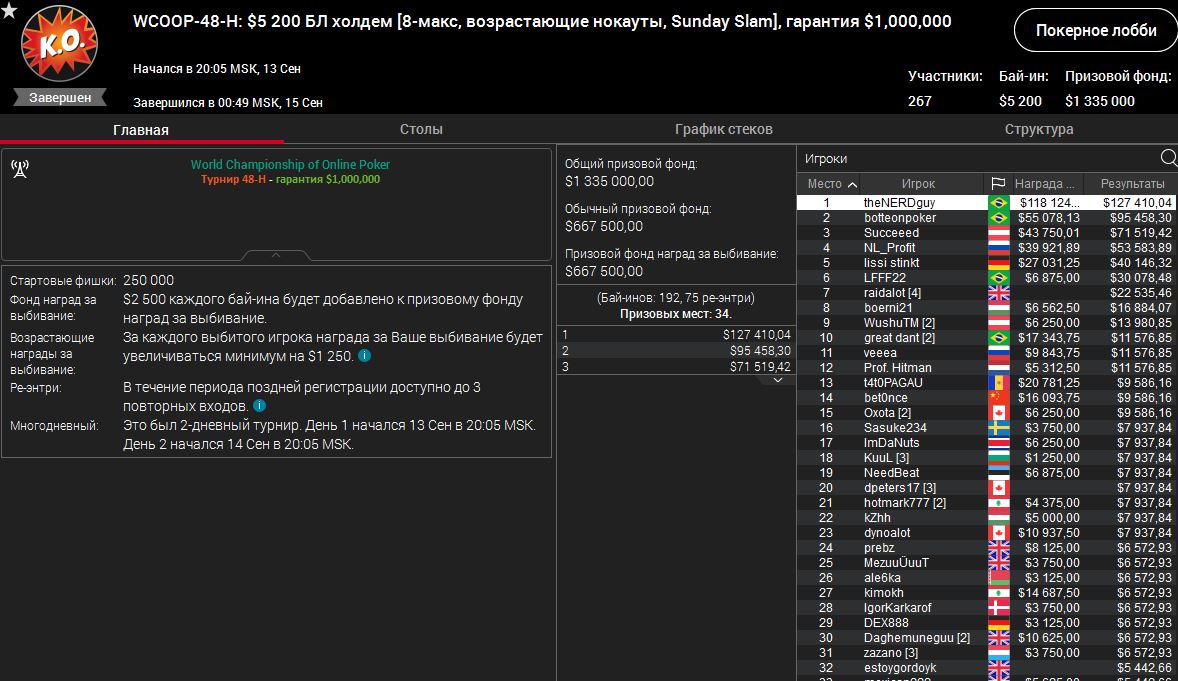
Task: Sort players by country flag column
Action: click(x=997, y=184)
